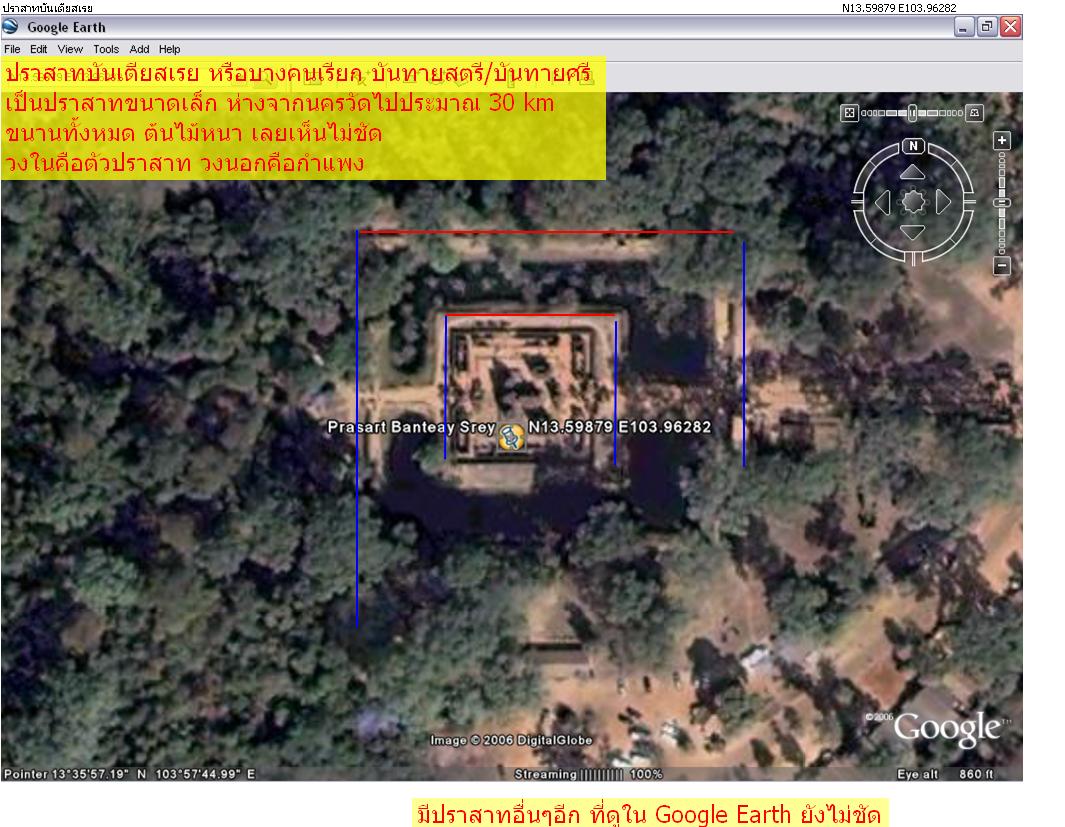Click the Image 2006 DigitalGlobe copyright text
This screenshot has height=827, width=1065.
tap(511, 740)
